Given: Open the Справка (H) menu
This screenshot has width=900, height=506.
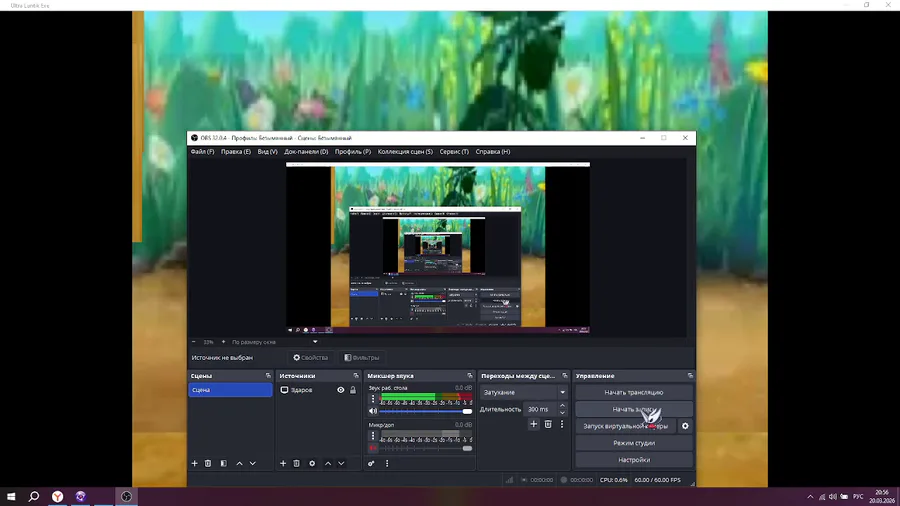Looking at the screenshot, I should tap(492, 152).
